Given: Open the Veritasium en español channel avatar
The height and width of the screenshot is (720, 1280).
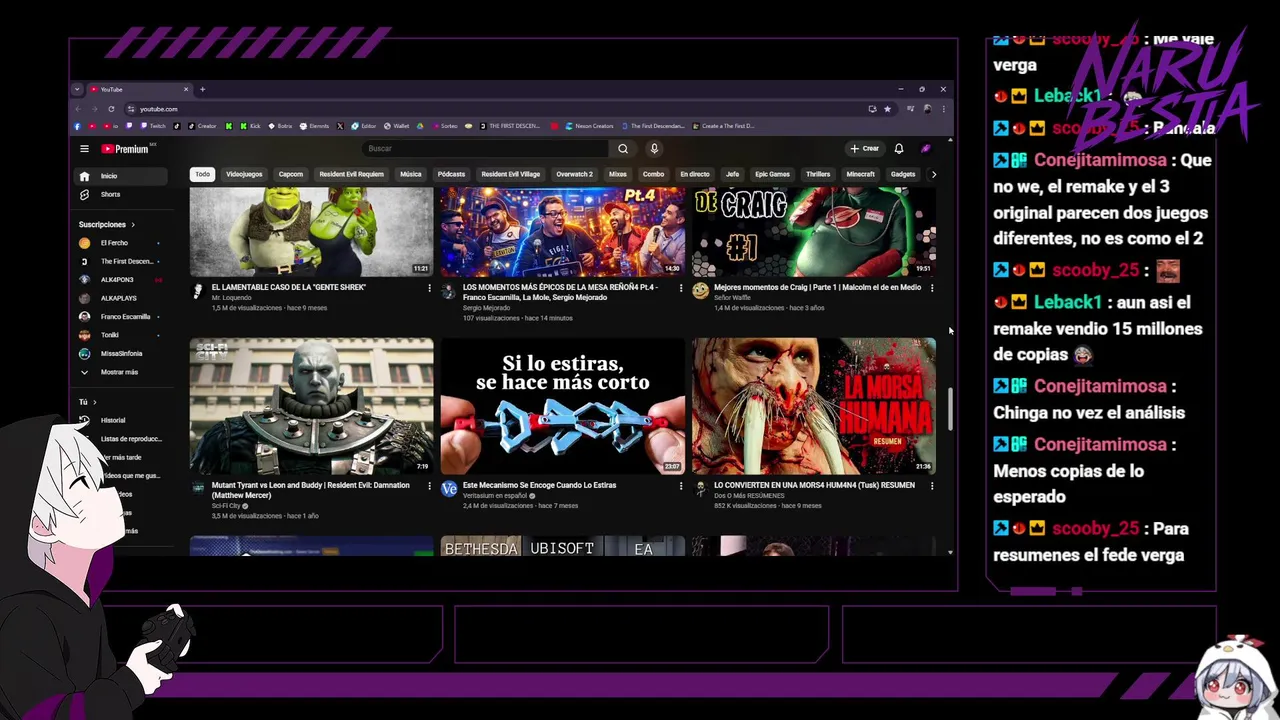Looking at the screenshot, I should (449, 489).
